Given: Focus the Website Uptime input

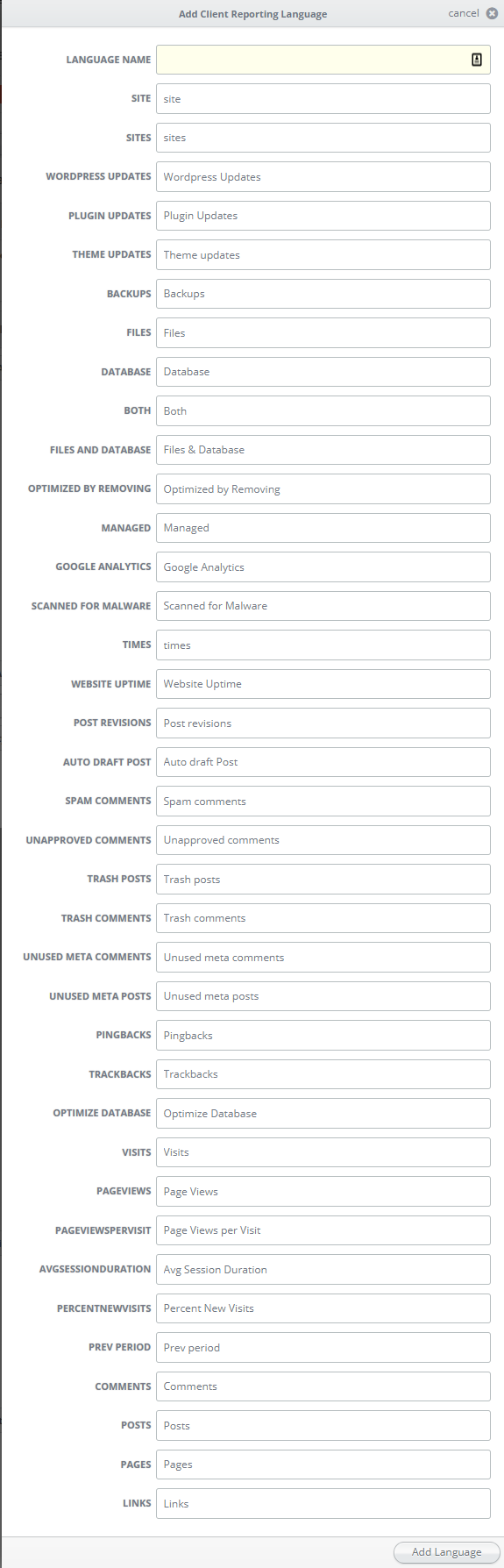Looking at the screenshot, I should 323,684.
